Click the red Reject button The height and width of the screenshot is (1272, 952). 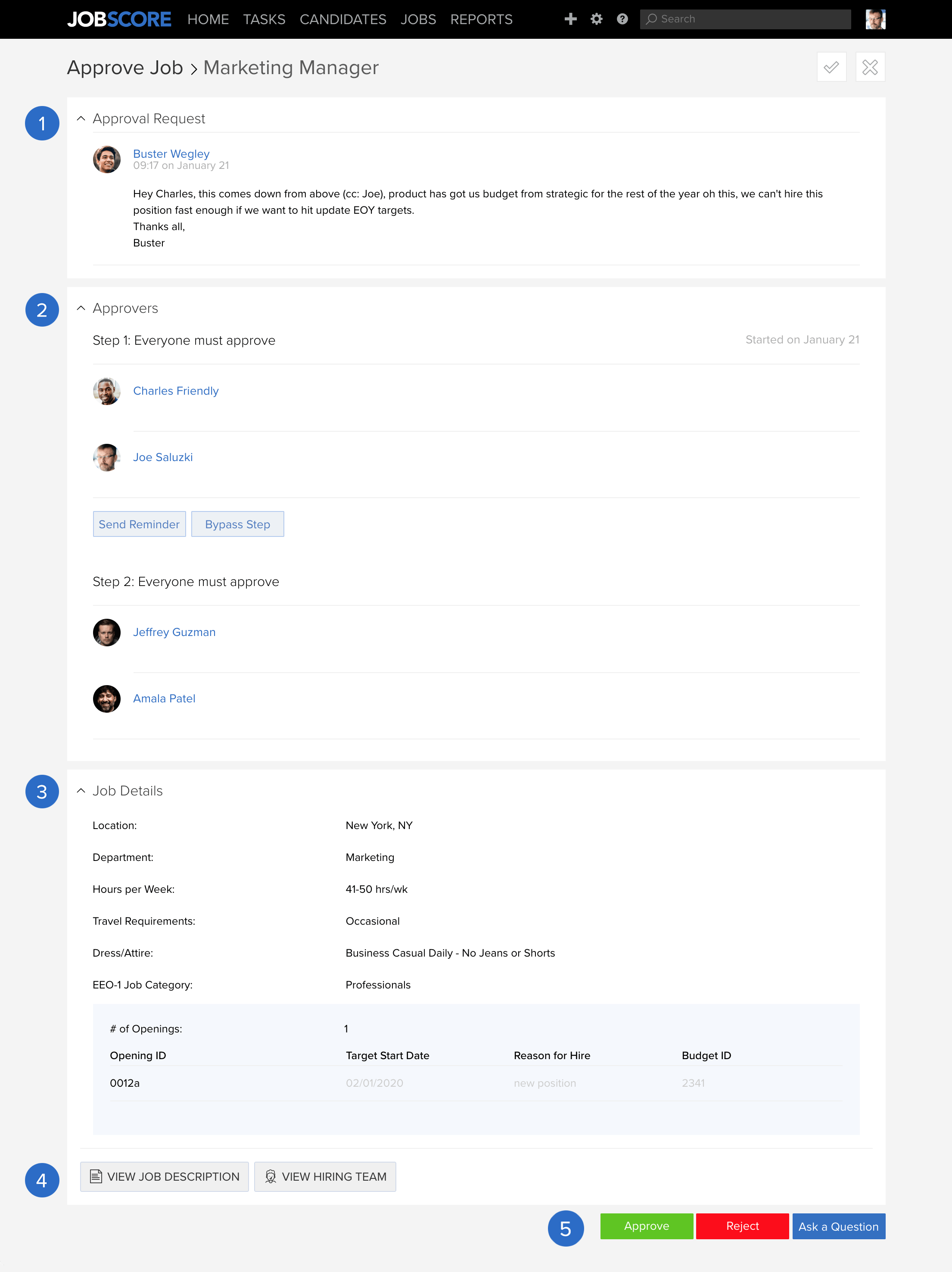point(742,1226)
